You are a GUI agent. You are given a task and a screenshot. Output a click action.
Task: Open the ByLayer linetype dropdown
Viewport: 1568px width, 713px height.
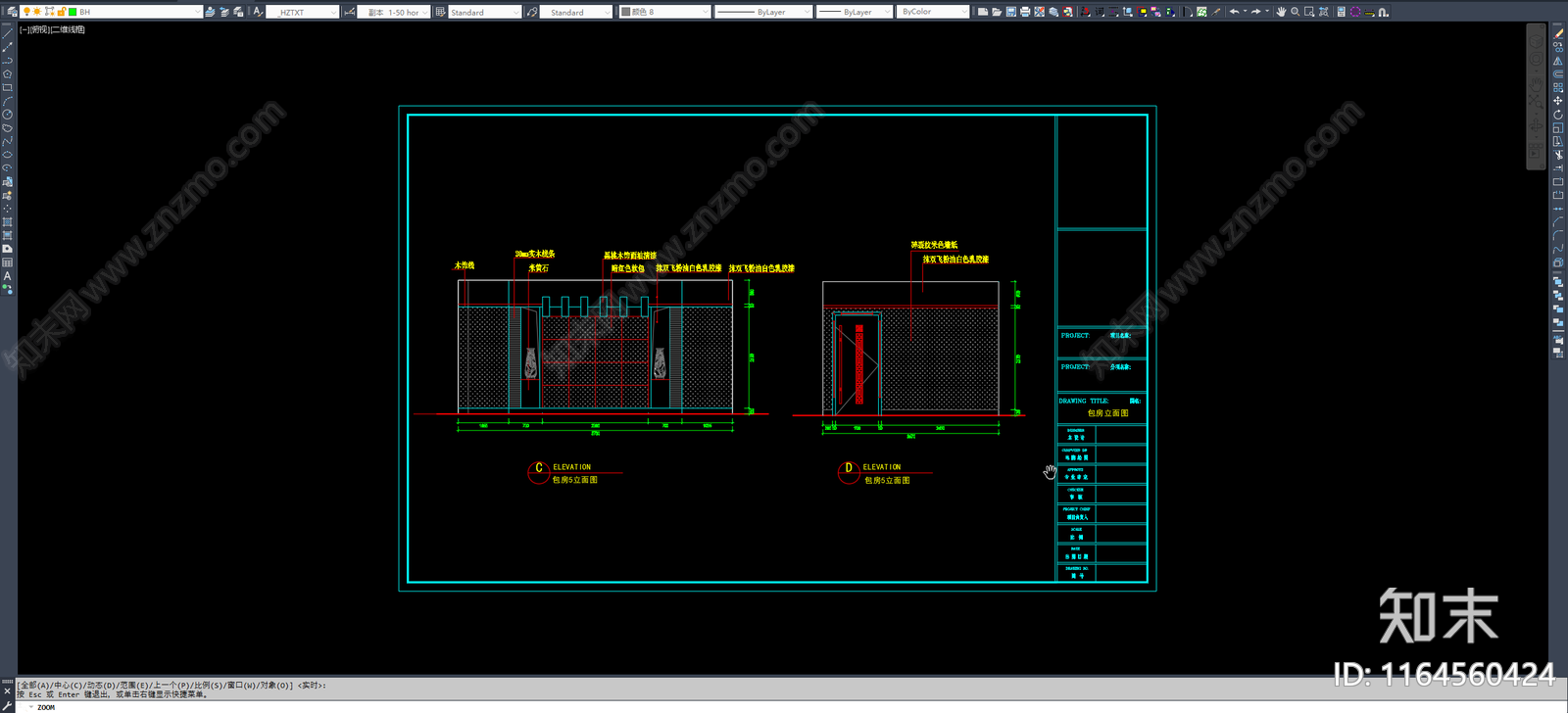[x=807, y=12]
